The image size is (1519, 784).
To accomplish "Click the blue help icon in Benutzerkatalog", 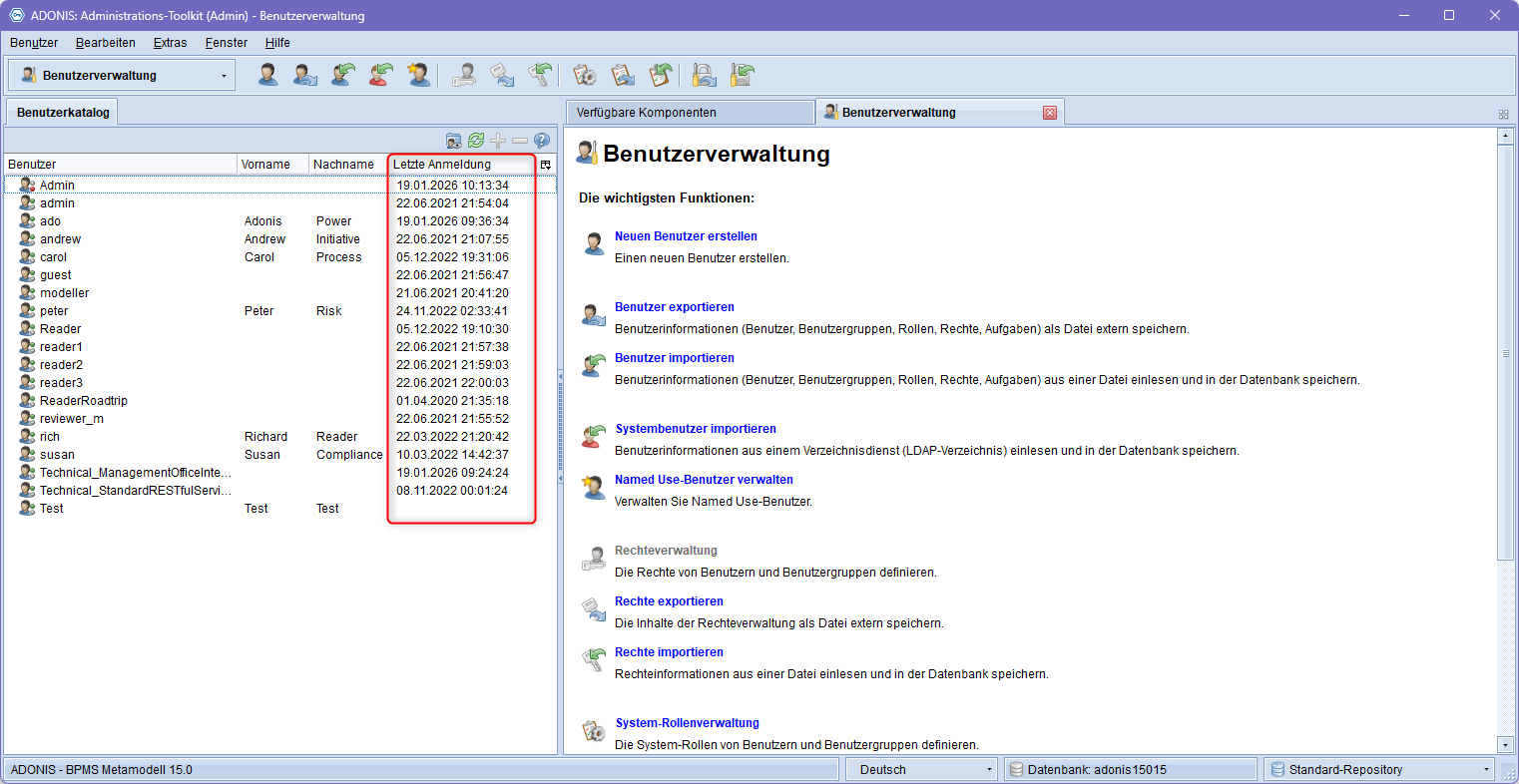I will tap(542, 141).
